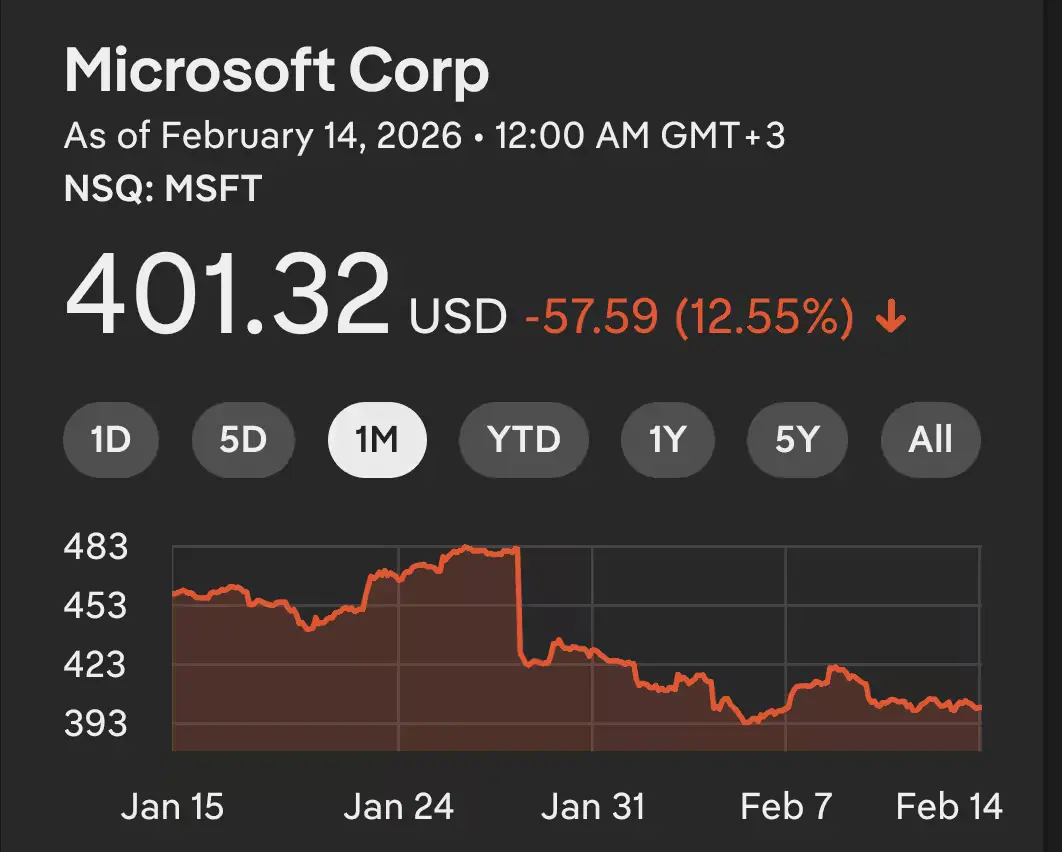Click the red down arrow icon

[x=890, y=319]
